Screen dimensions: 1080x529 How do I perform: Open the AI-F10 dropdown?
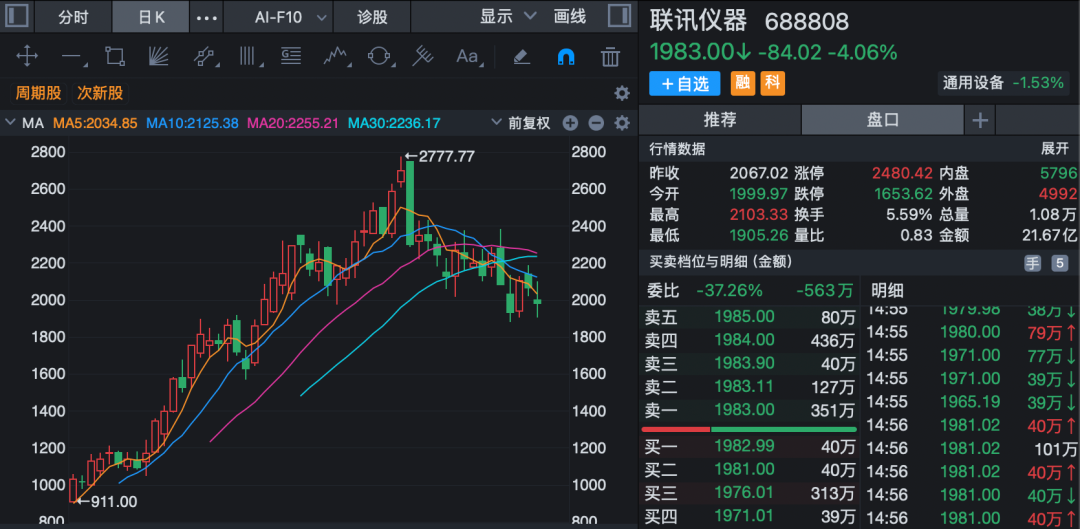point(290,17)
